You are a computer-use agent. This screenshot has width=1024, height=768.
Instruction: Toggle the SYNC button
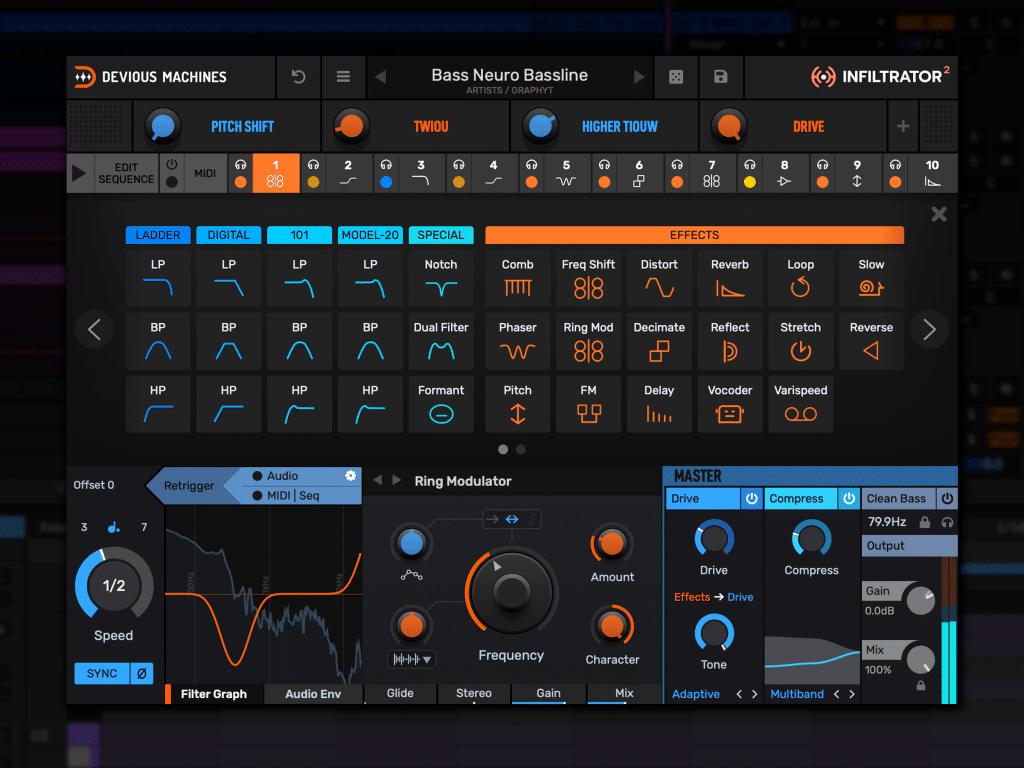(102, 673)
